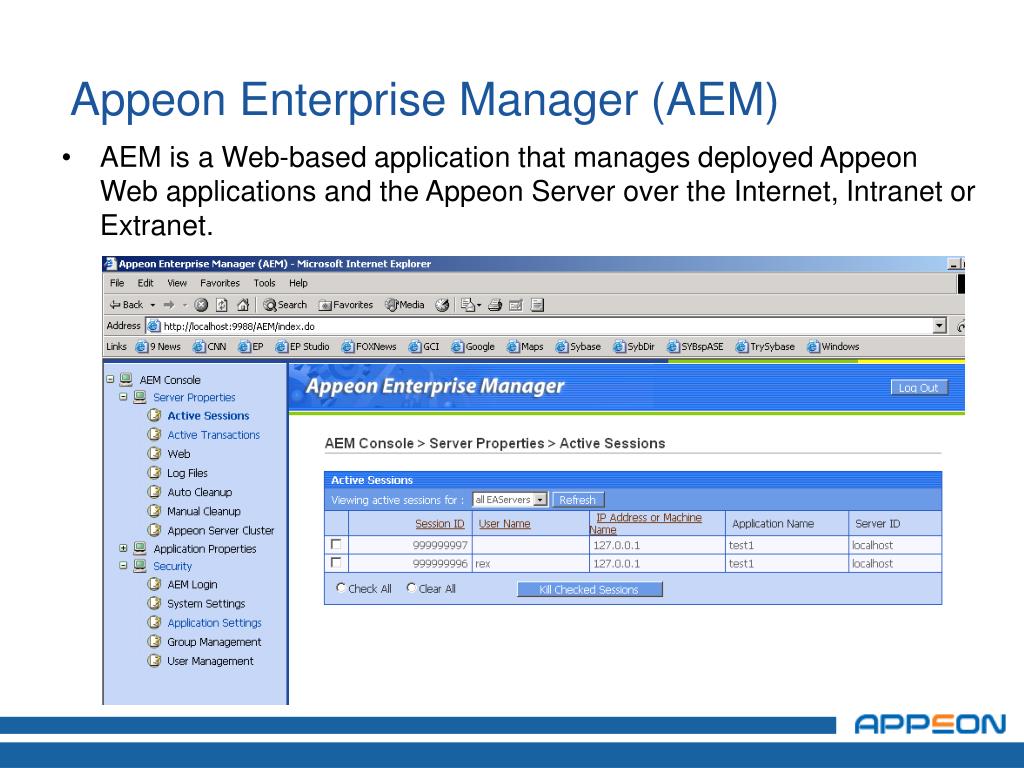Open Group Management in the tree
1024x768 pixels.
(214, 642)
